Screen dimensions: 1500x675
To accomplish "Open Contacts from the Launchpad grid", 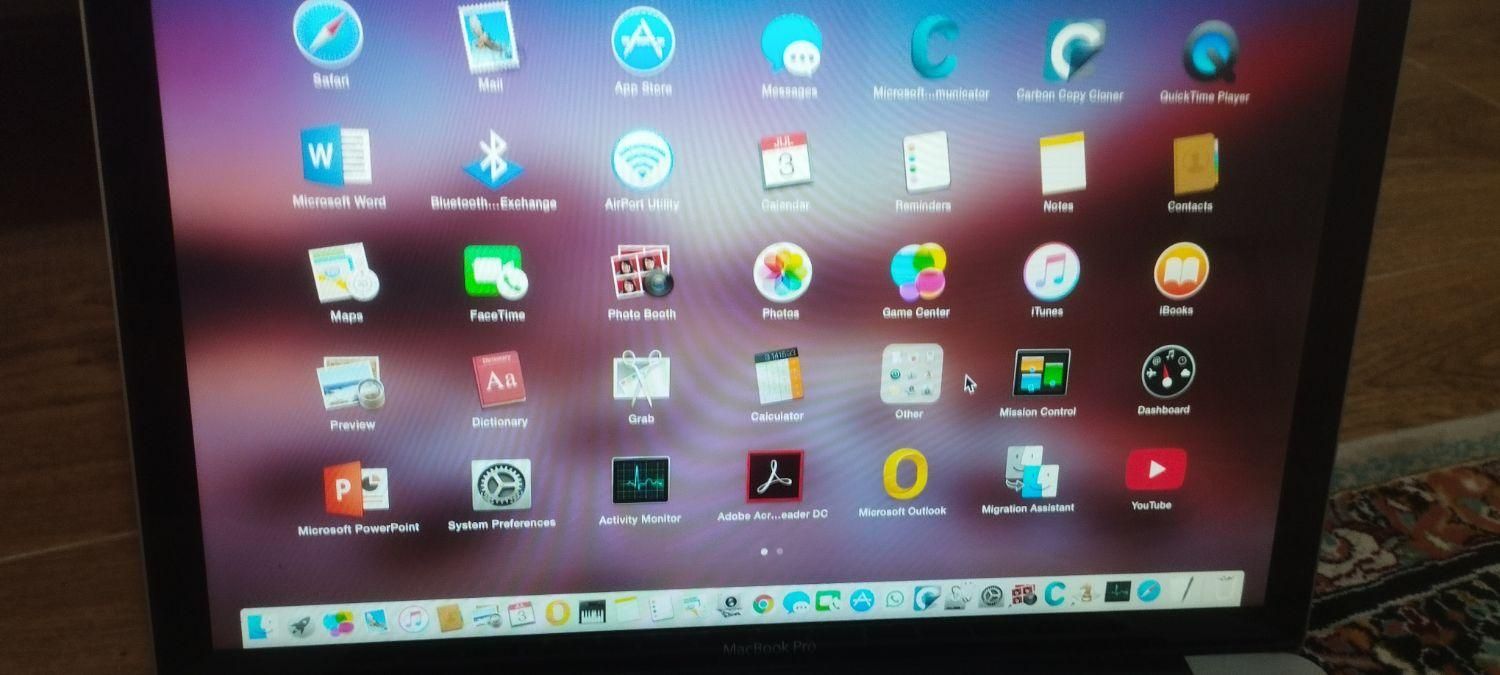I will pos(1195,165).
